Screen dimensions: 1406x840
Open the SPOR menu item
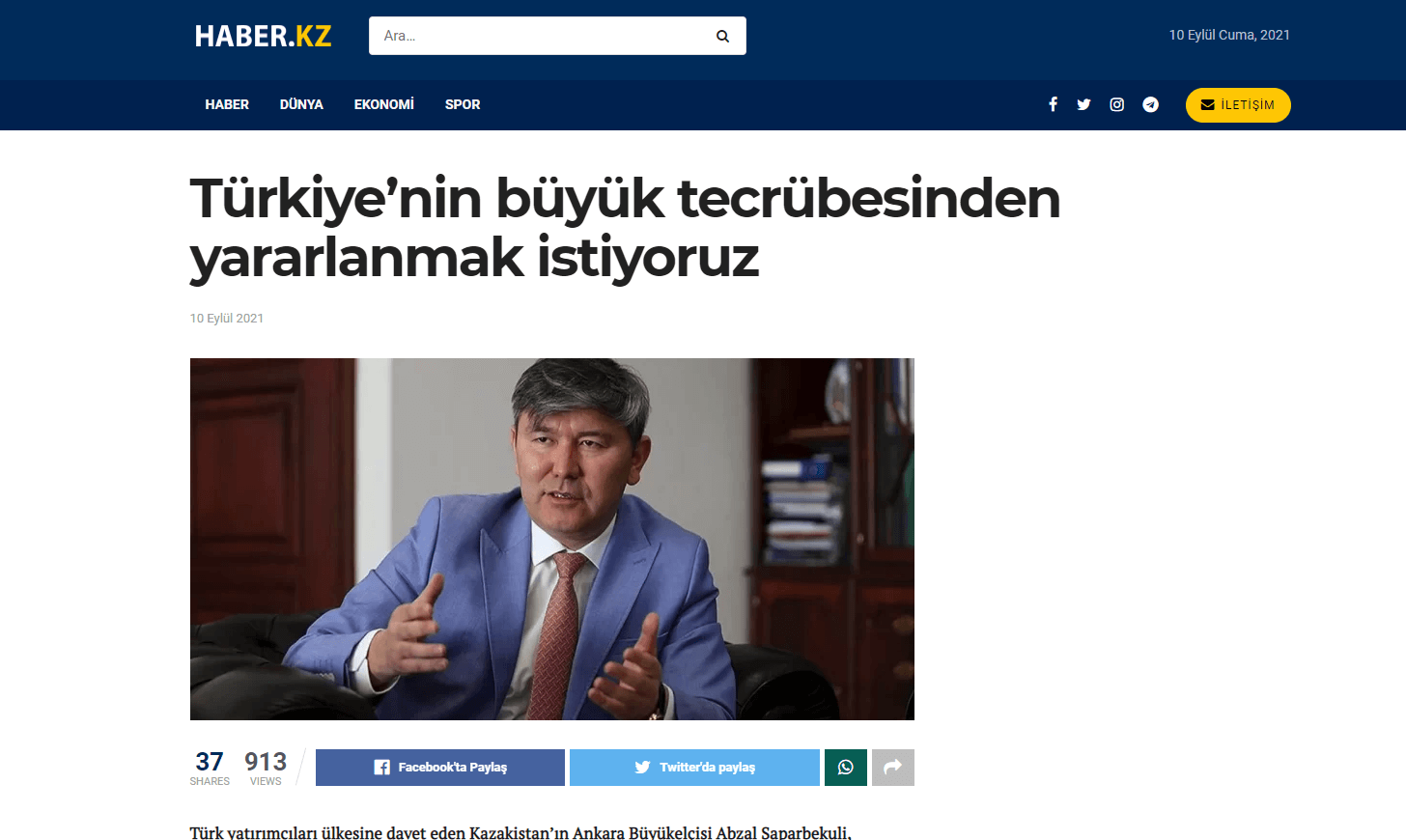pyautogui.click(x=463, y=104)
